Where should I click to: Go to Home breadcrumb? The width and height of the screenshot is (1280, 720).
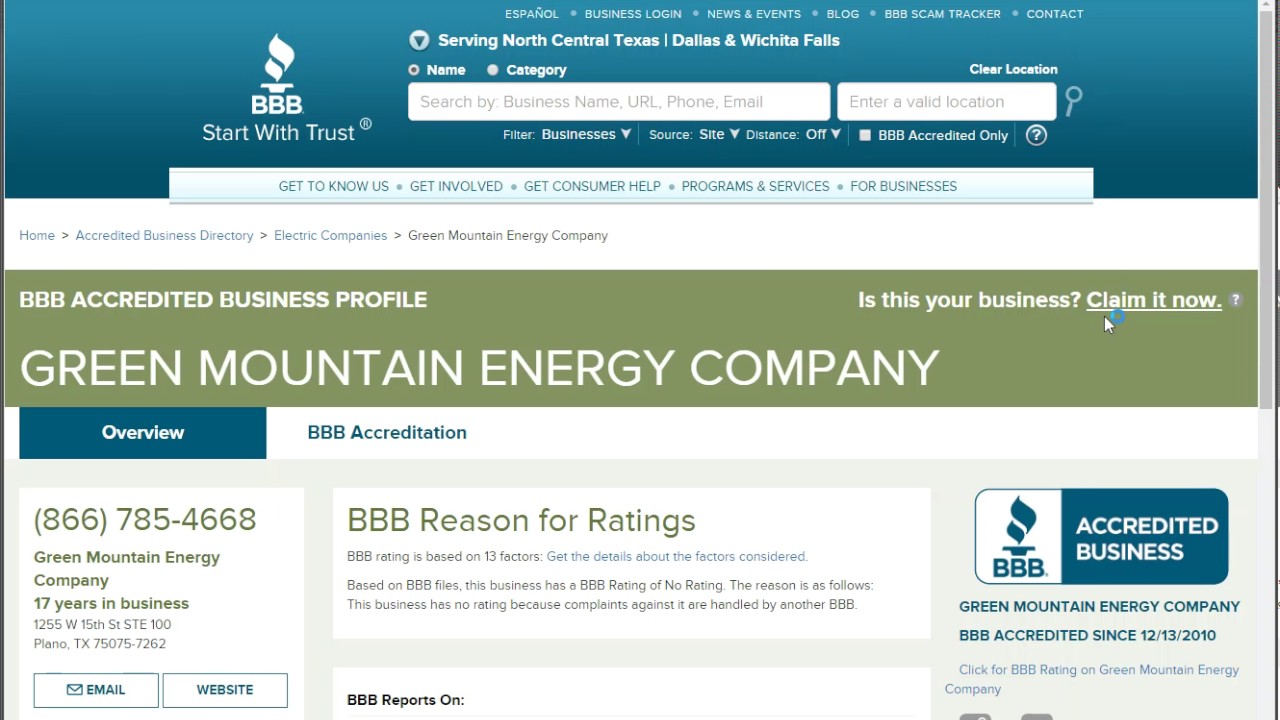click(37, 236)
